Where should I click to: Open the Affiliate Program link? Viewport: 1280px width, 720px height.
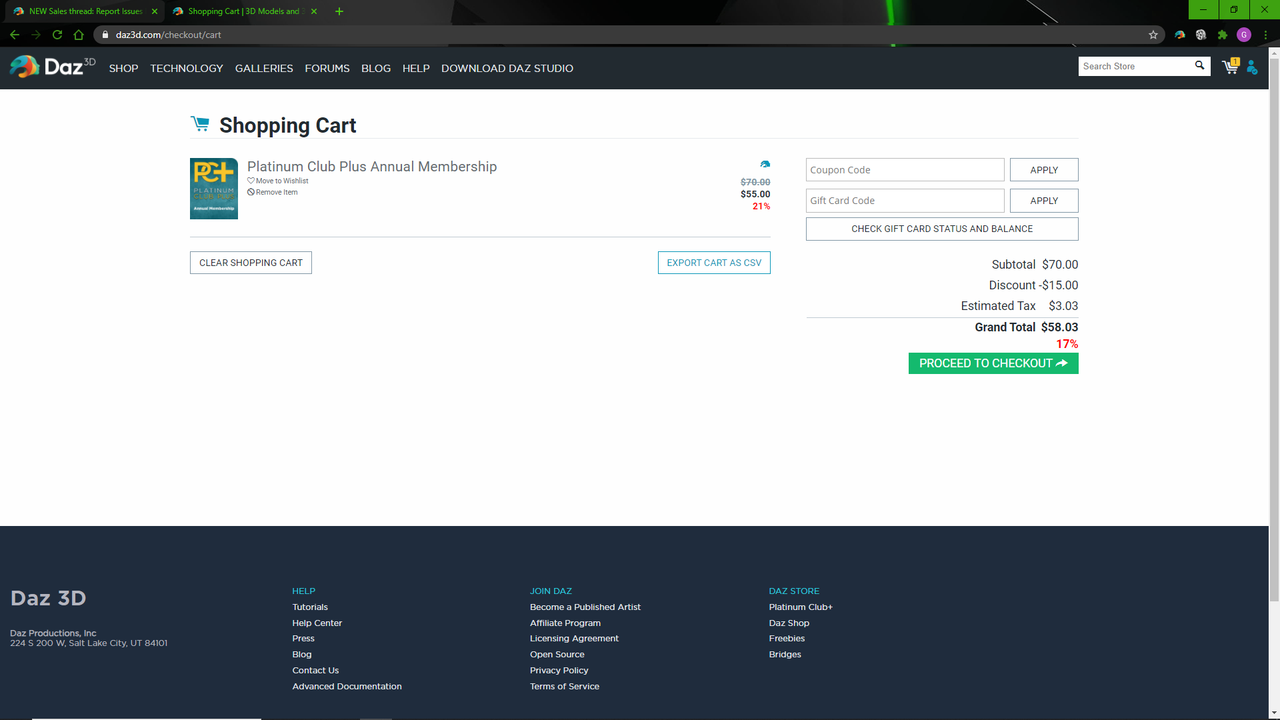click(565, 623)
